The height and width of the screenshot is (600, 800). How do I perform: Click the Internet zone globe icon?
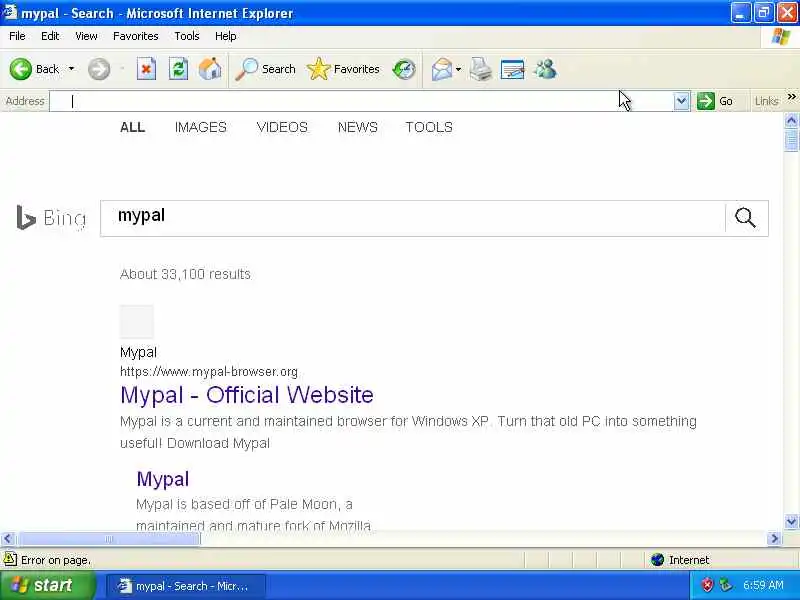coord(658,560)
